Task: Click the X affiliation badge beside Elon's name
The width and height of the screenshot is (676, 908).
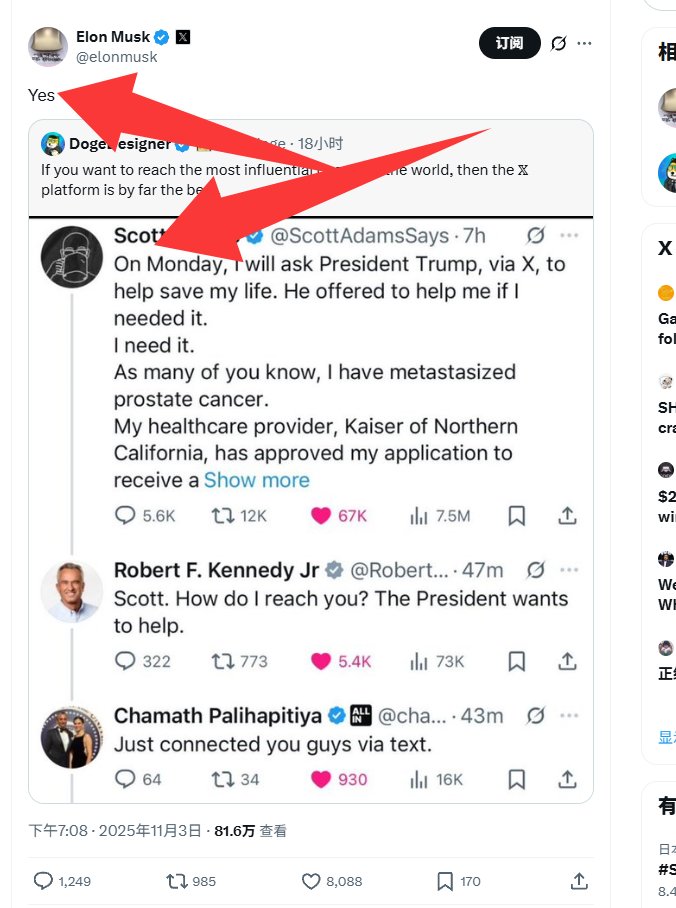Action: [x=183, y=37]
